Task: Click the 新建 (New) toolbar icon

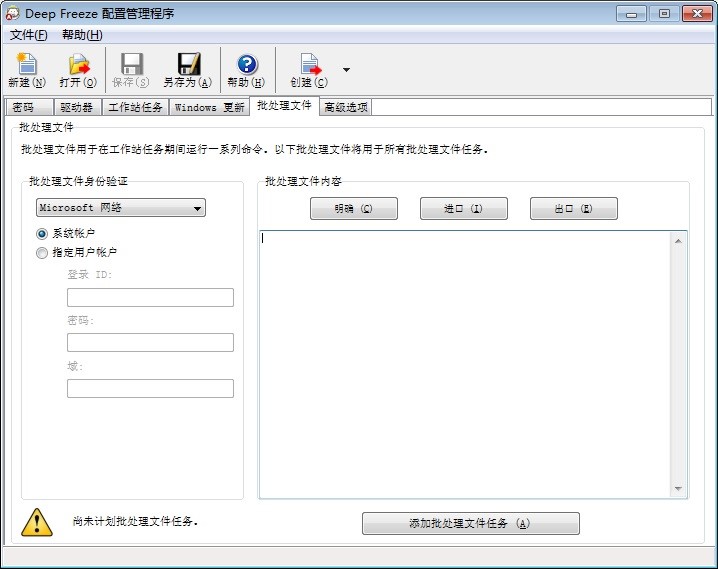Action: (27, 65)
